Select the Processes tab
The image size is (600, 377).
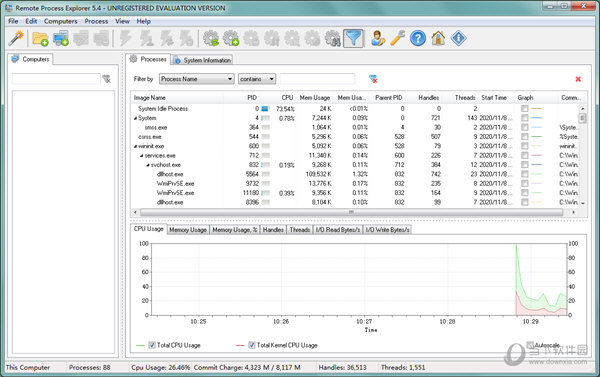click(x=148, y=59)
